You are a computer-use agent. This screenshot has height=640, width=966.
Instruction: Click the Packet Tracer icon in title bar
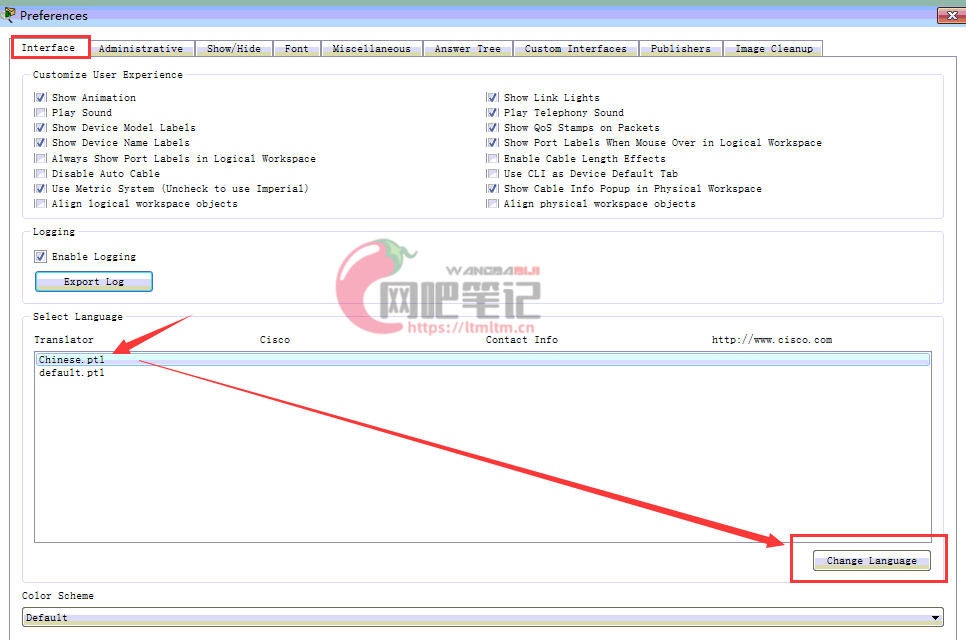[x=9, y=14]
